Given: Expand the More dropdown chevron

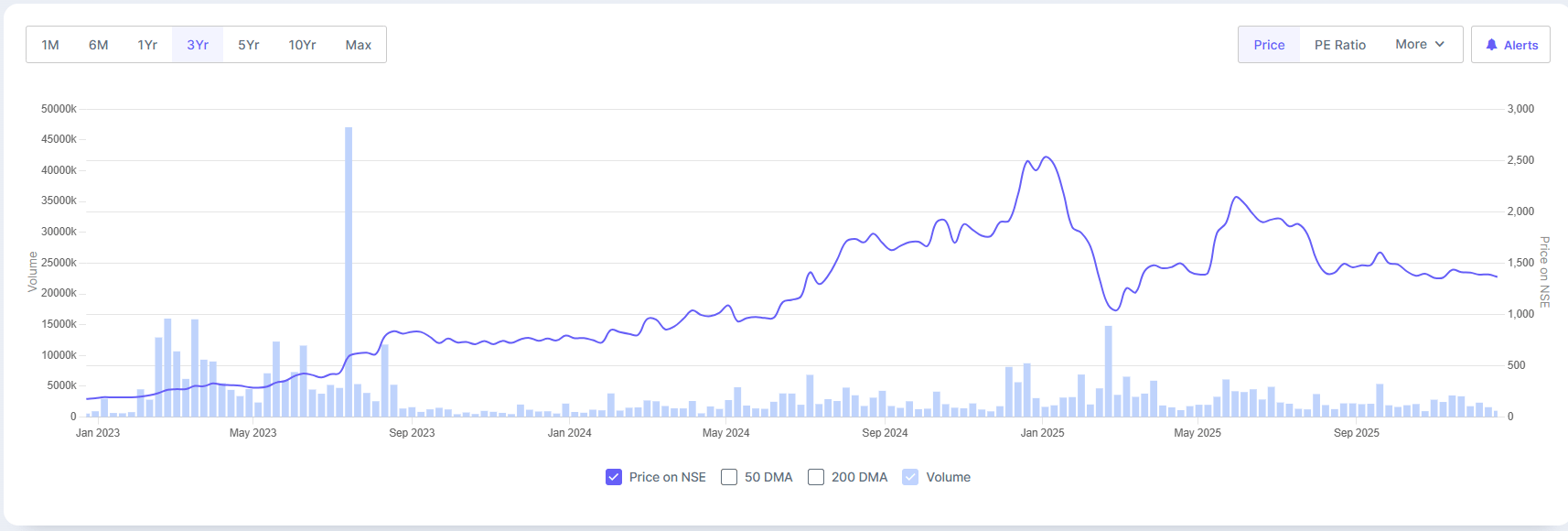Looking at the screenshot, I should tap(1439, 44).
